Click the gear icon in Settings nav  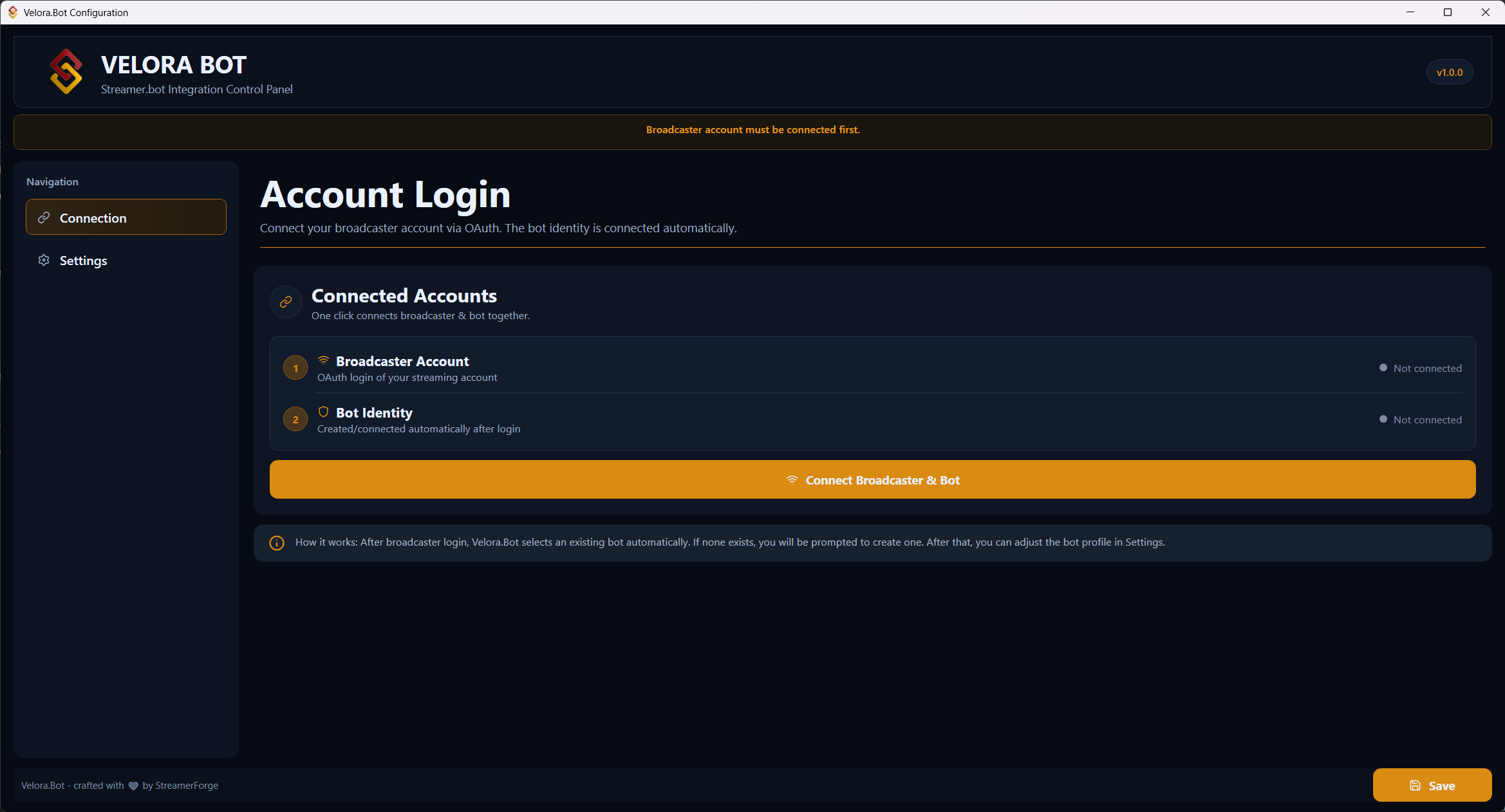(44, 260)
